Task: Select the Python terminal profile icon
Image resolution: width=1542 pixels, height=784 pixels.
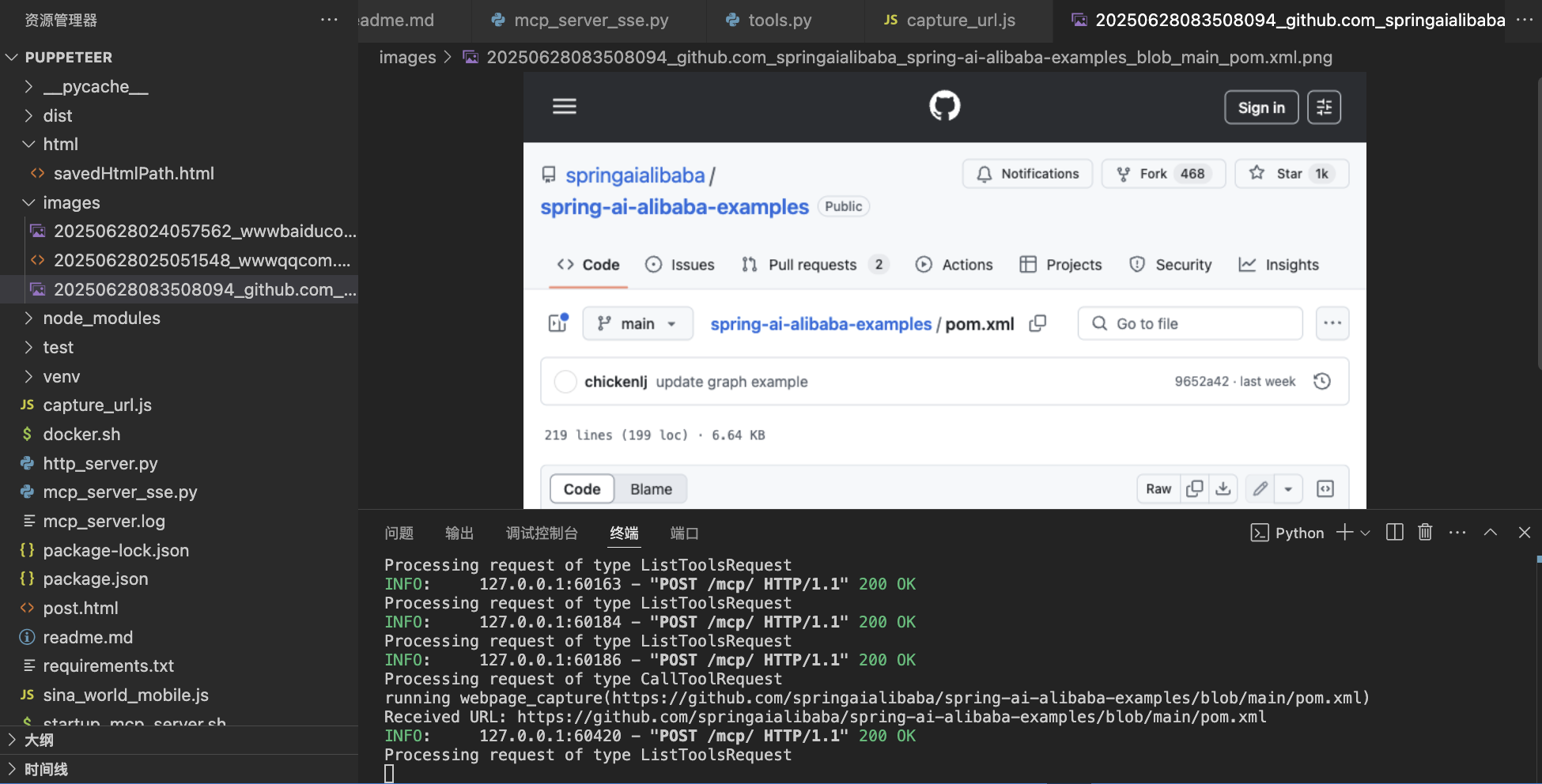Action: (1260, 533)
